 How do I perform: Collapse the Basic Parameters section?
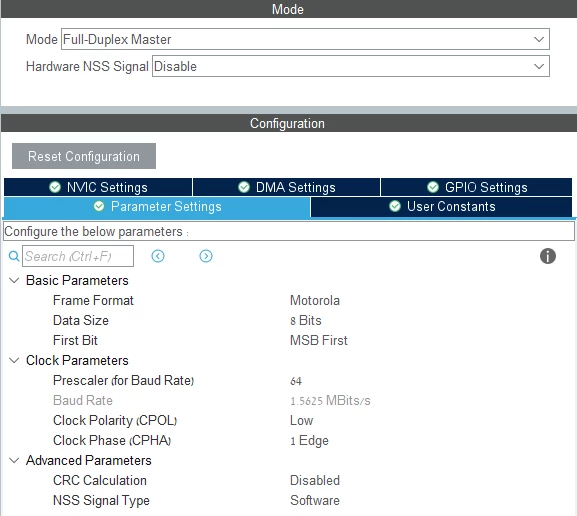[14, 280]
